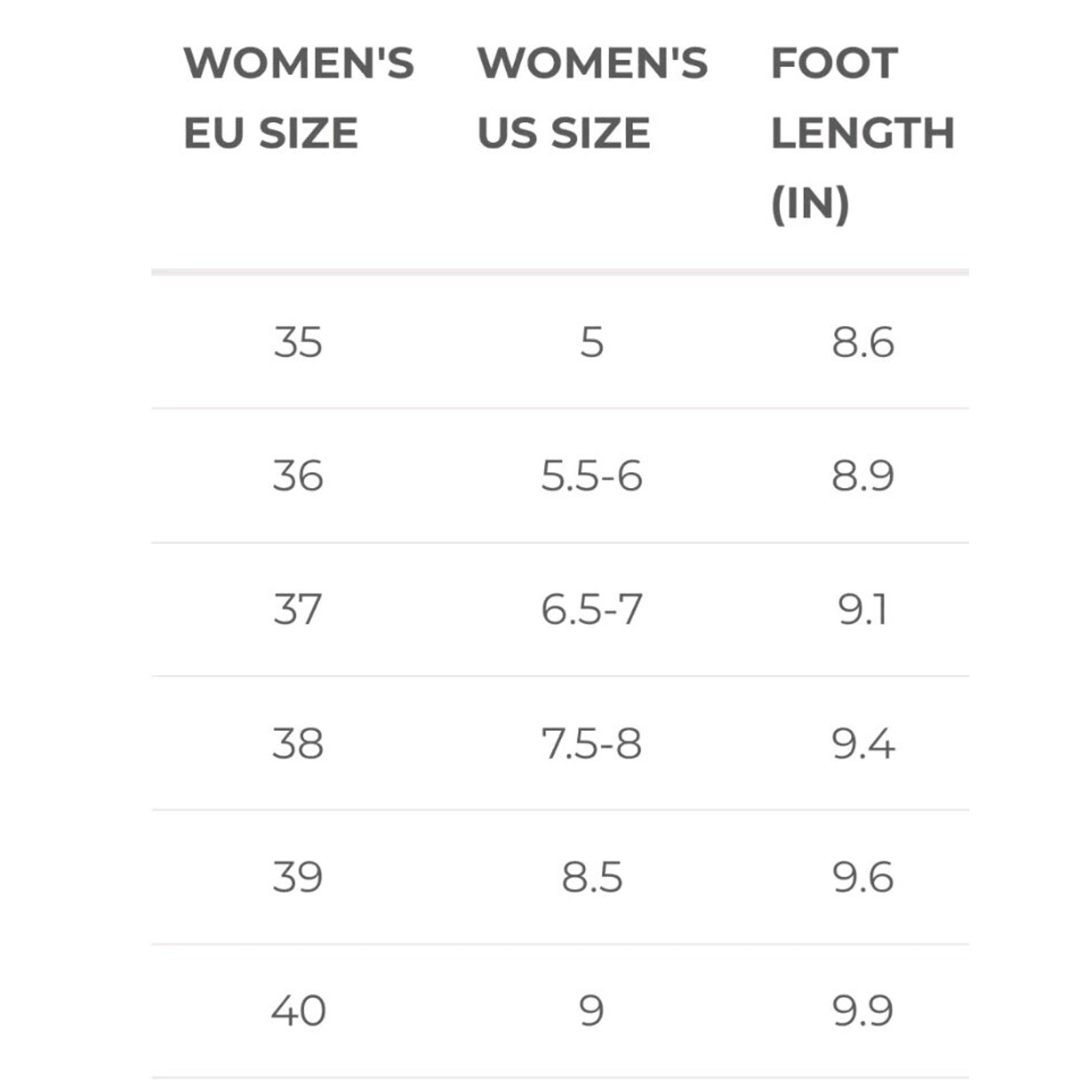
Task: Click EU size 39 cell
Action: pyautogui.click(x=298, y=877)
